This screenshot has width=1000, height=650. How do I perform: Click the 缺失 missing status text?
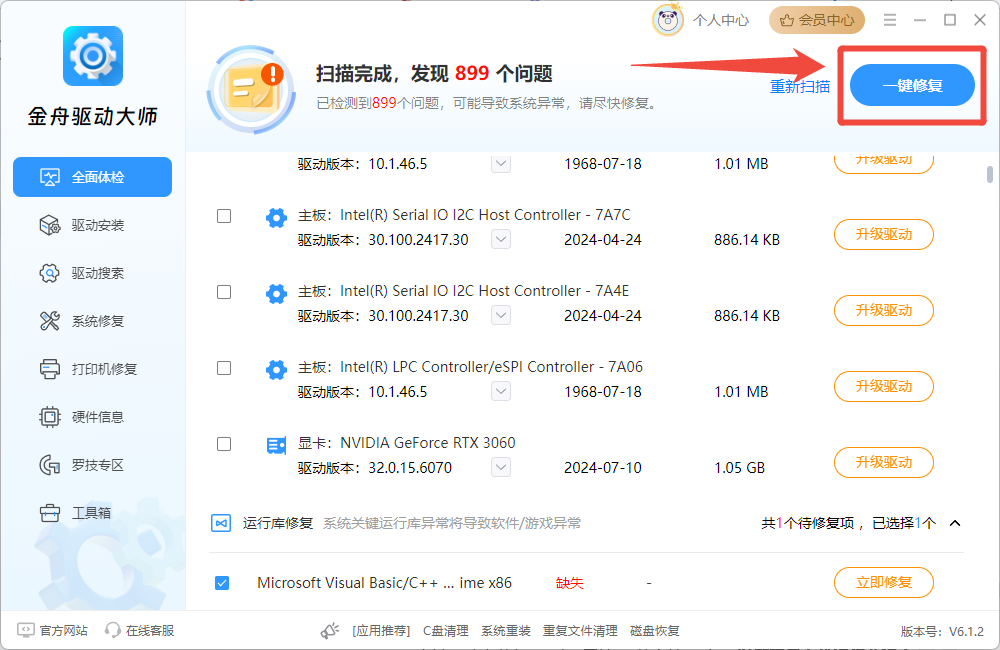(570, 583)
